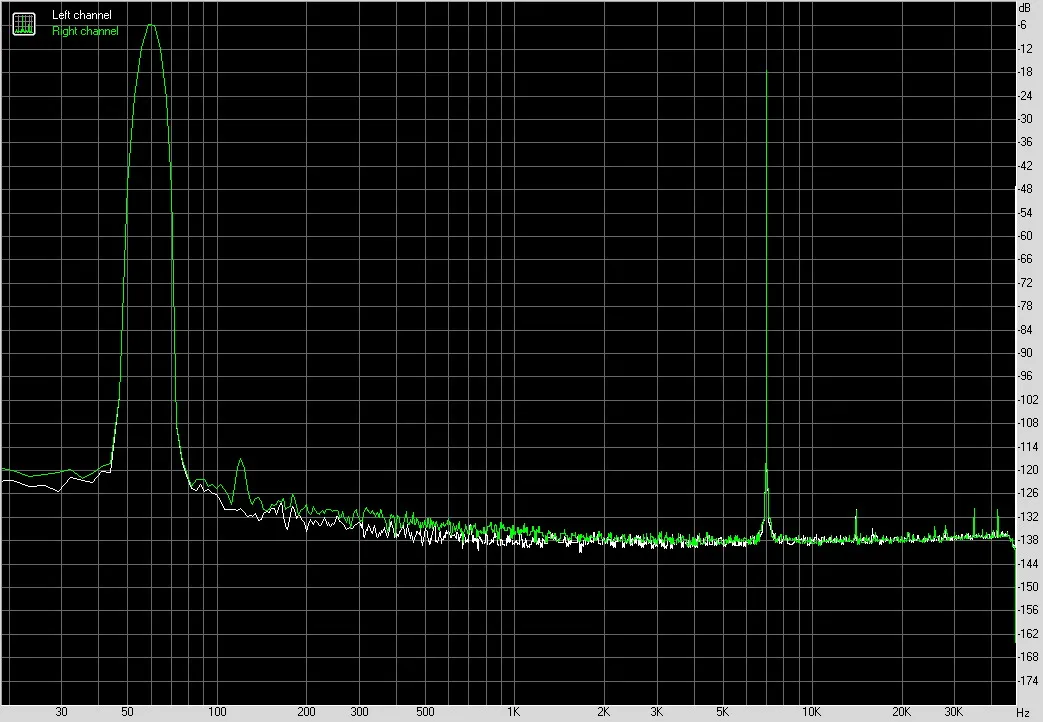Click the 10K frequency label
This screenshot has width=1043, height=722.
(811, 712)
